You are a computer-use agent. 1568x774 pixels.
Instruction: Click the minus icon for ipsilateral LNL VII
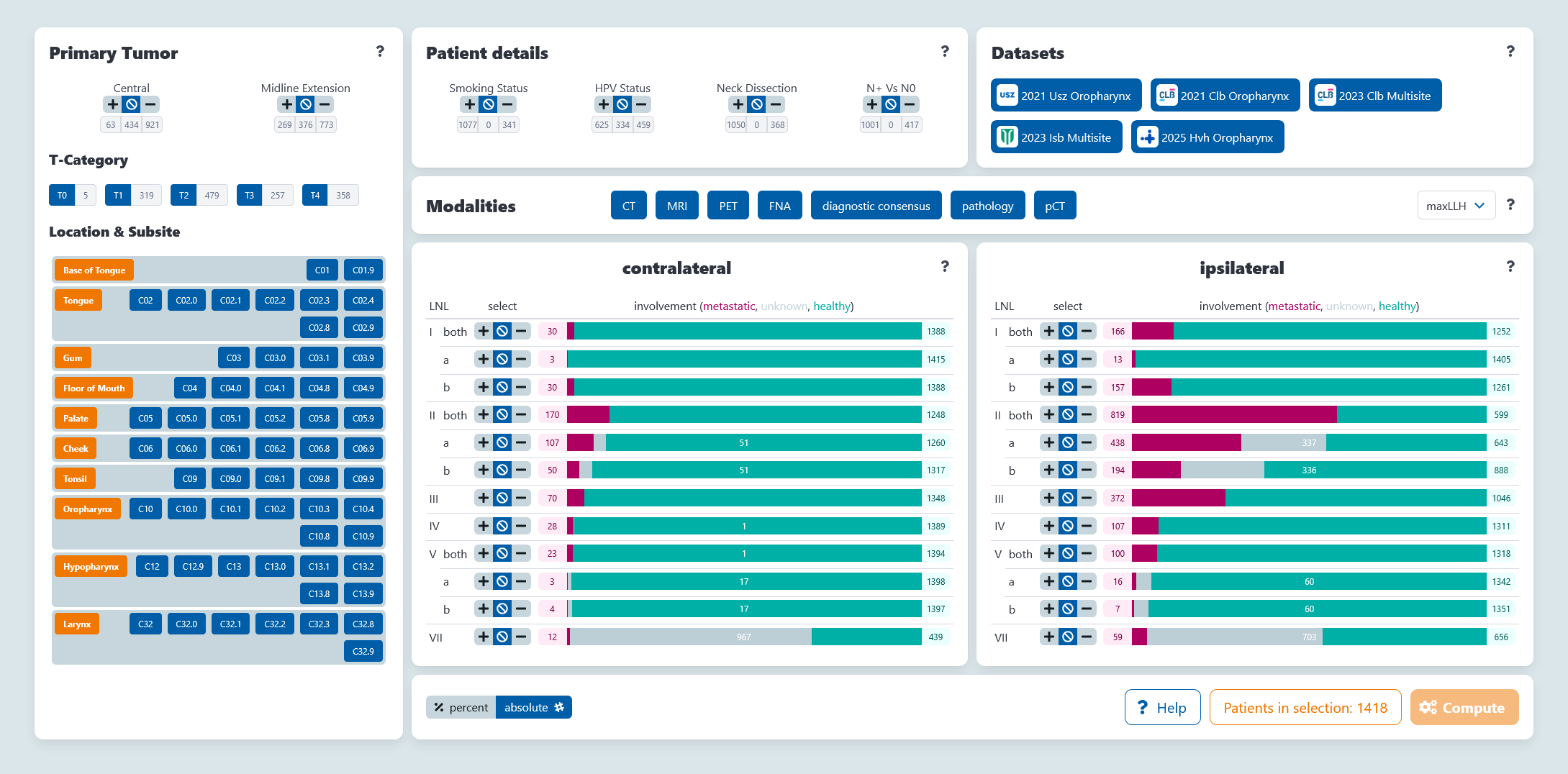[1087, 637]
